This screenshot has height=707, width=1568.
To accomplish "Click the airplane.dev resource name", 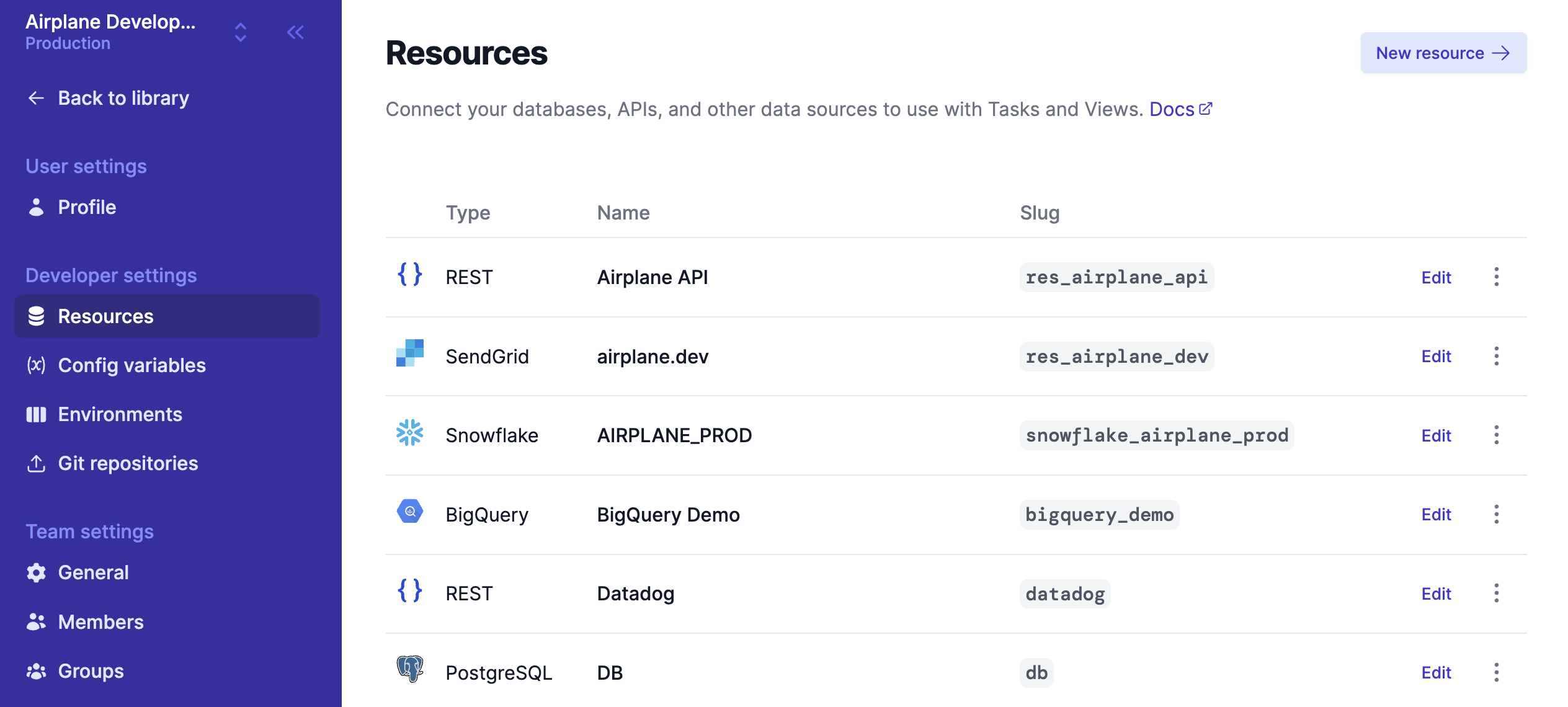I will pos(653,357).
